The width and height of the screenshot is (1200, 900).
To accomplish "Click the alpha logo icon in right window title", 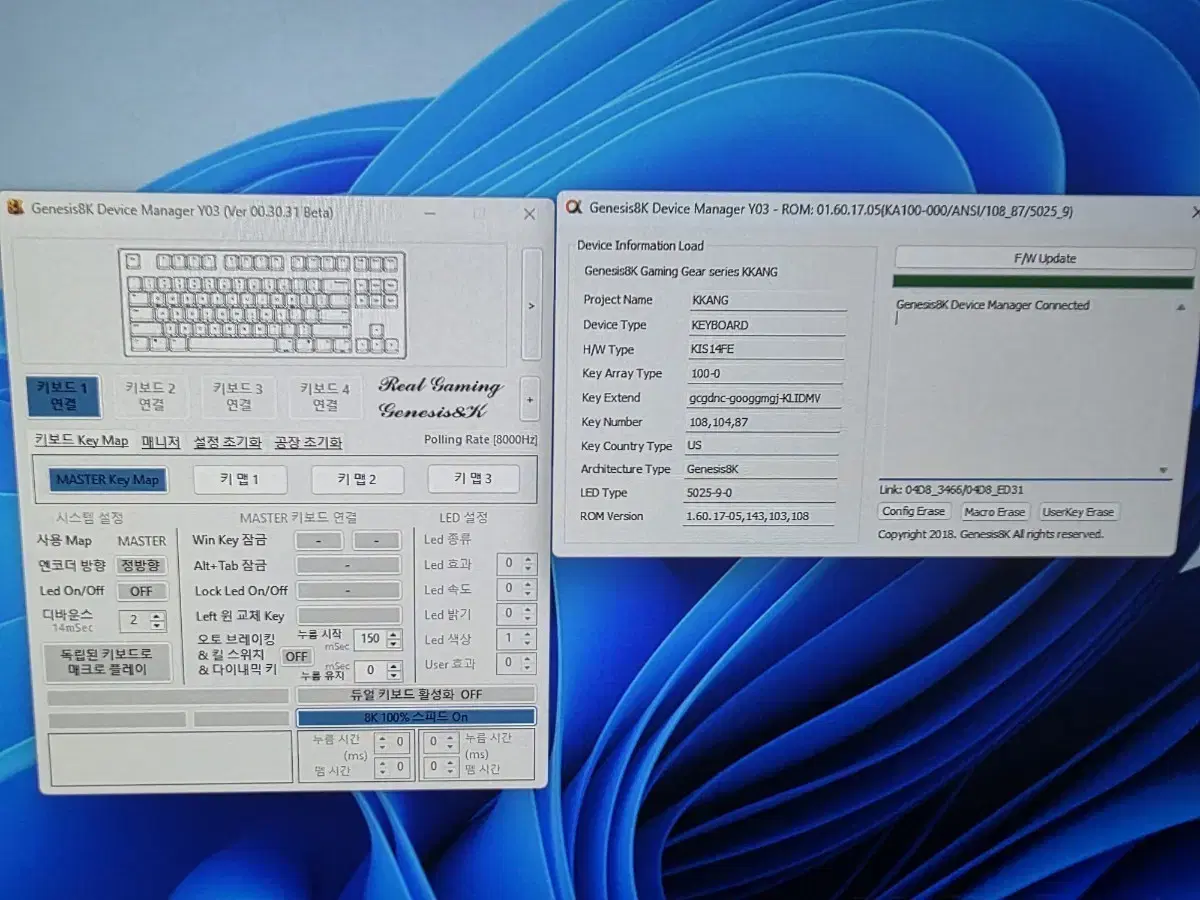I will point(573,208).
